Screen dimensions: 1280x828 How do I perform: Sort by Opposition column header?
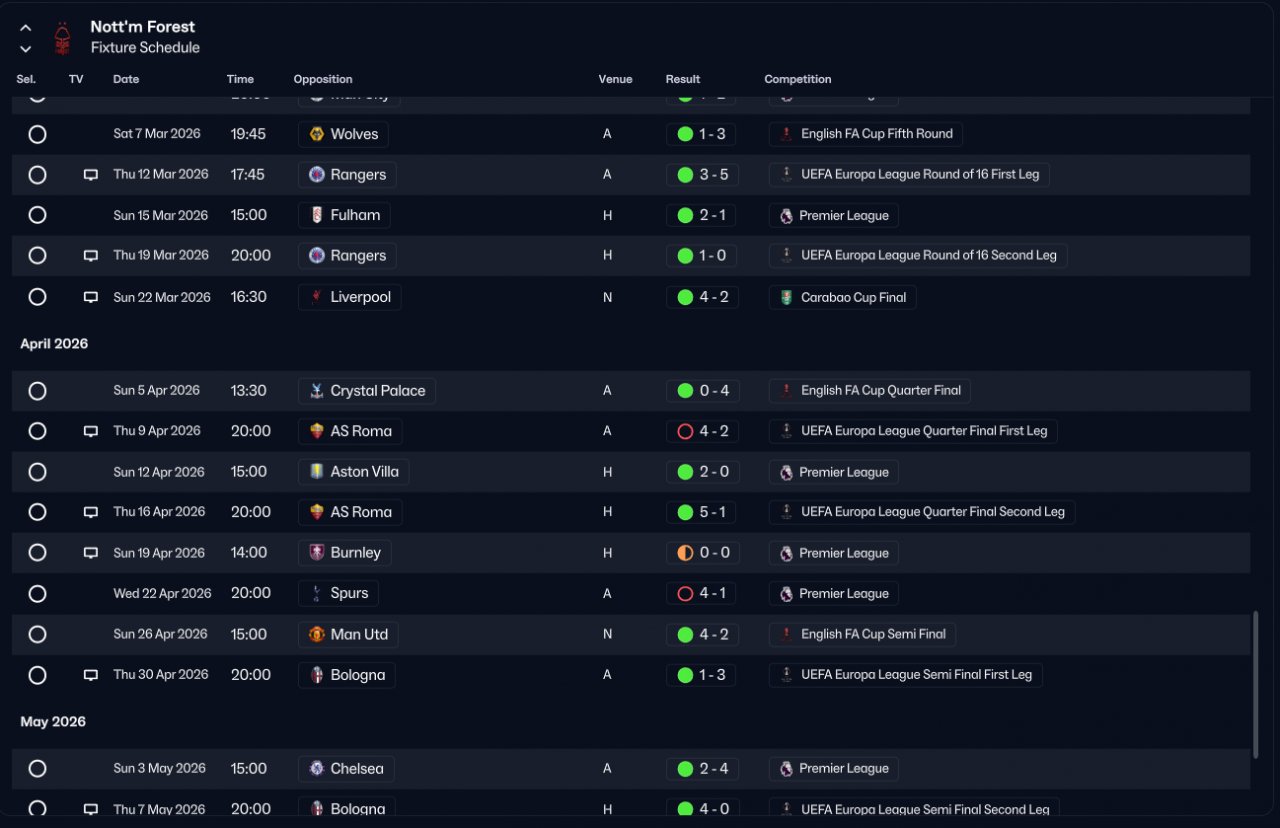(x=323, y=79)
